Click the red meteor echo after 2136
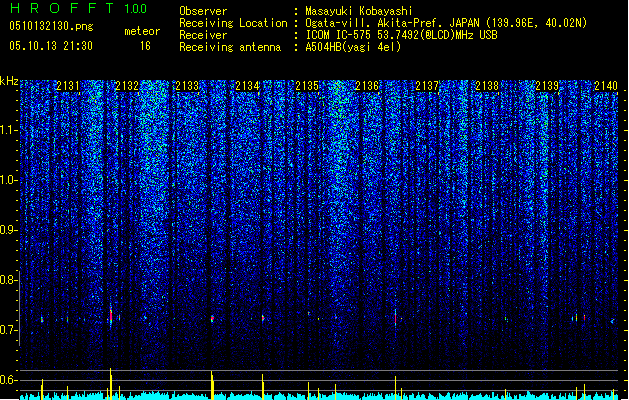The width and height of the screenshot is (629, 400). click(x=396, y=318)
